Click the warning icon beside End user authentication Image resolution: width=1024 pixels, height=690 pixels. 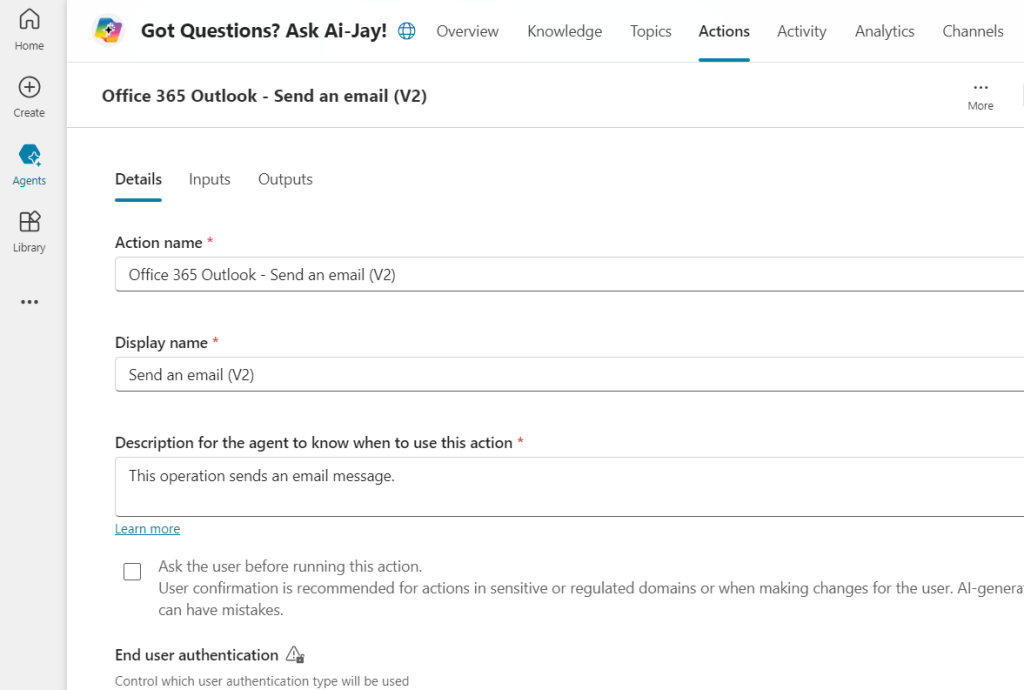295,654
